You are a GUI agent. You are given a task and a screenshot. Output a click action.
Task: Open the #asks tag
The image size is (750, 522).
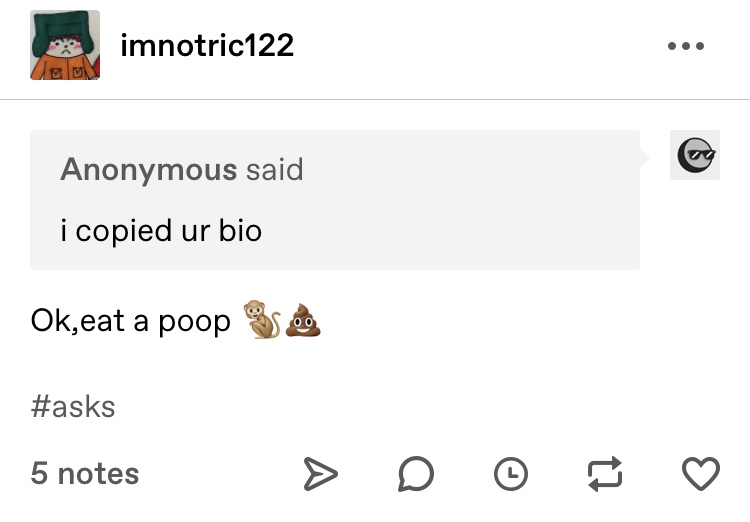[73, 407]
